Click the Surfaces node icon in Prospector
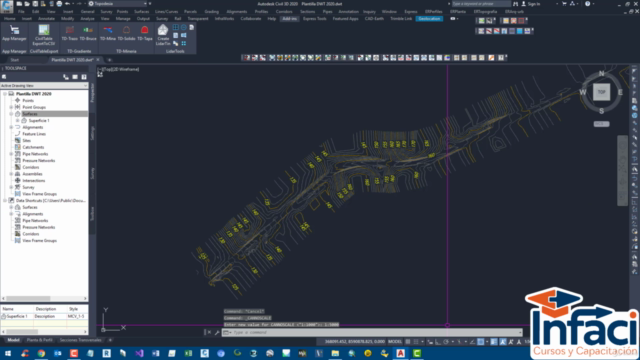This screenshot has height=360, width=640. click(18, 114)
